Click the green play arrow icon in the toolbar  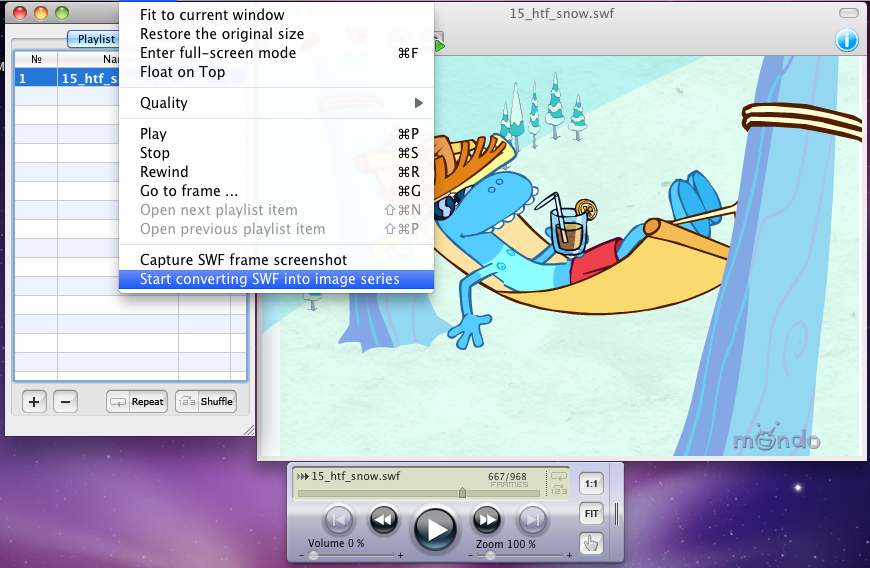tap(439, 45)
